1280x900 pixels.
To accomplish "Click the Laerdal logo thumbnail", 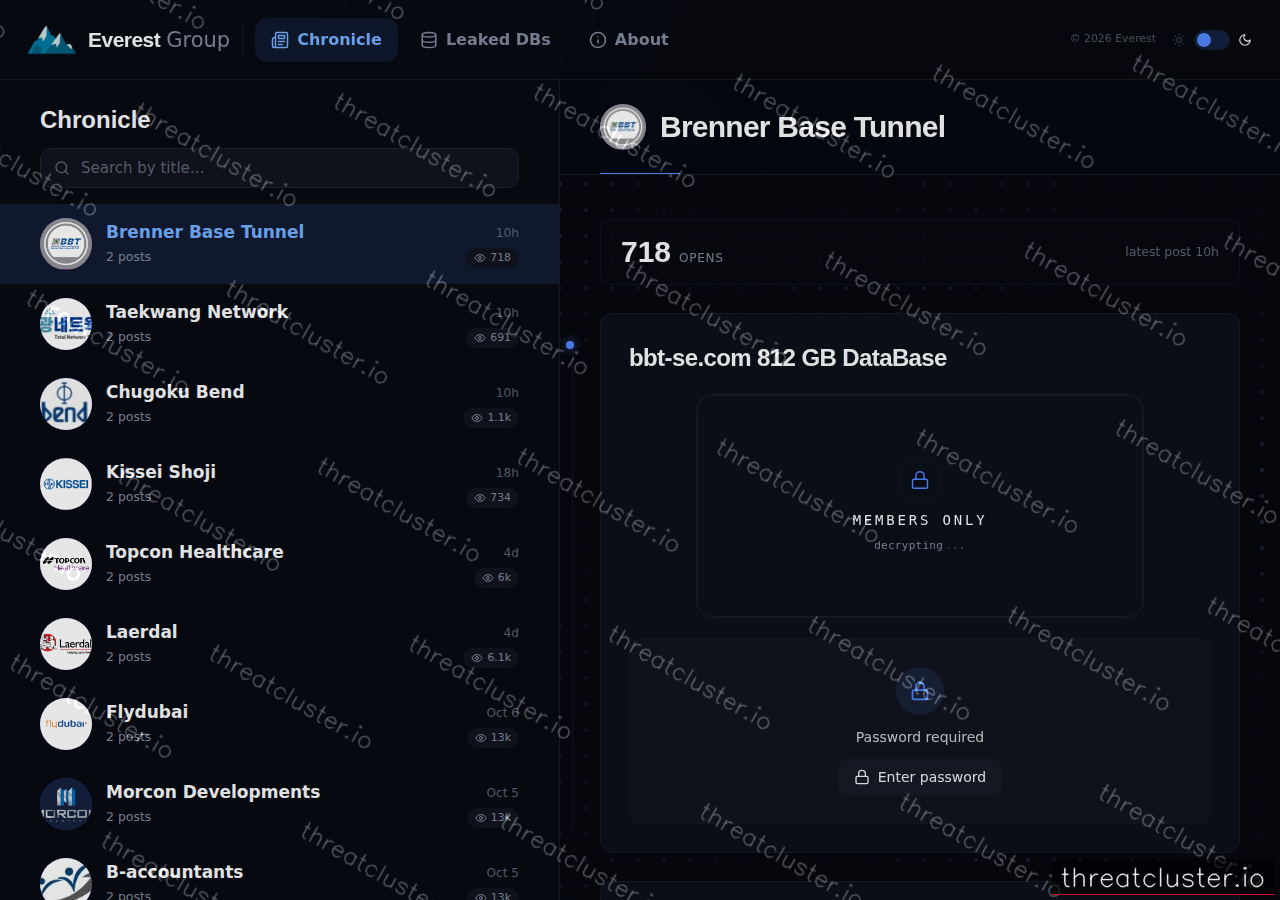I will point(66,644).
